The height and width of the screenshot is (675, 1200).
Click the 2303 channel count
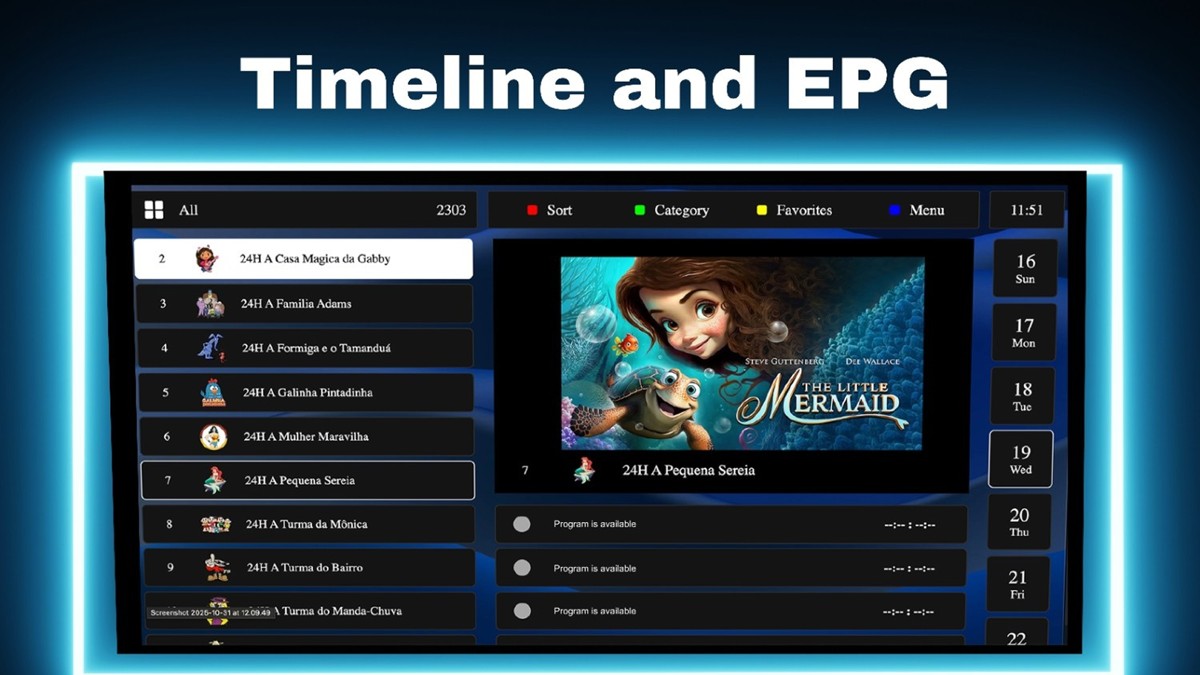[451, 210]
